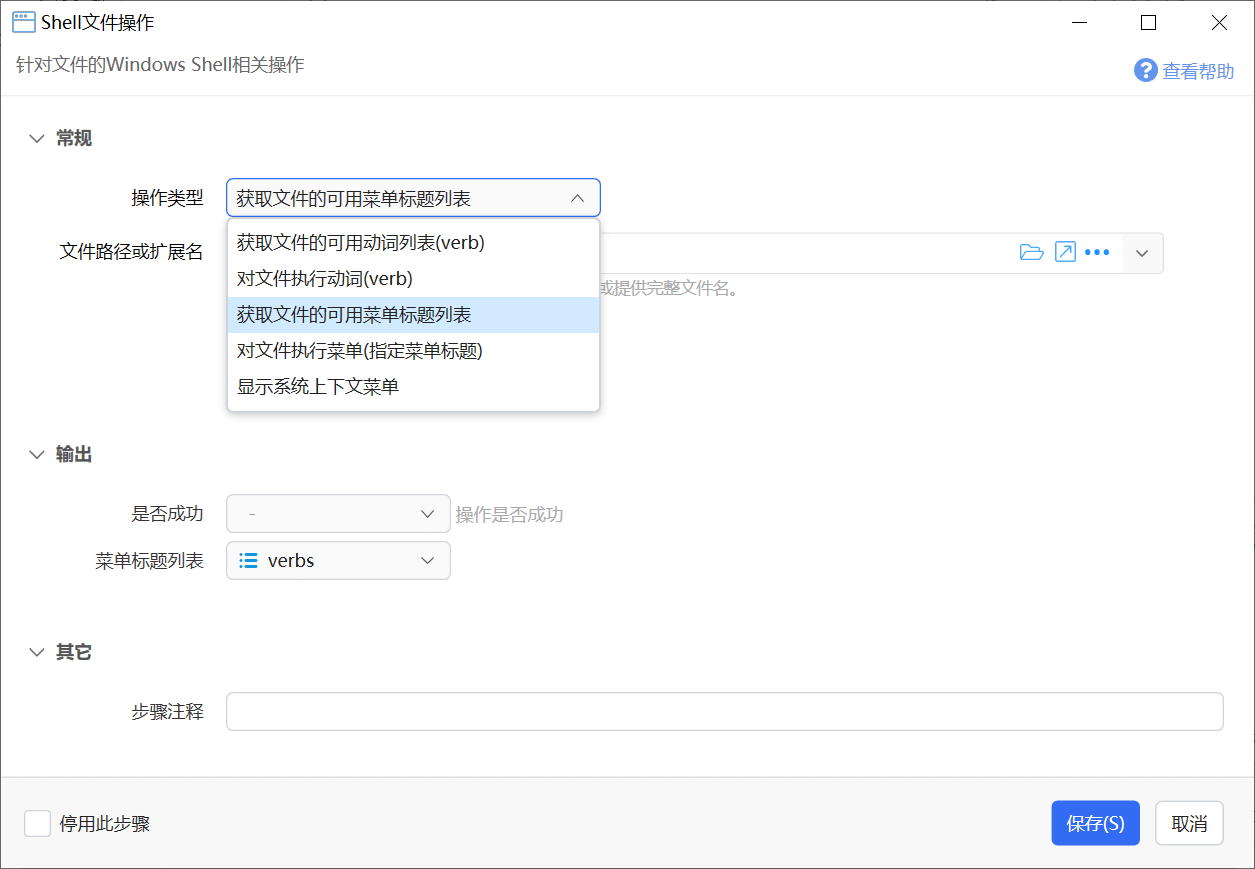
Task: Click the Shell文件操作 window title icon
Action: pos(24,22)
